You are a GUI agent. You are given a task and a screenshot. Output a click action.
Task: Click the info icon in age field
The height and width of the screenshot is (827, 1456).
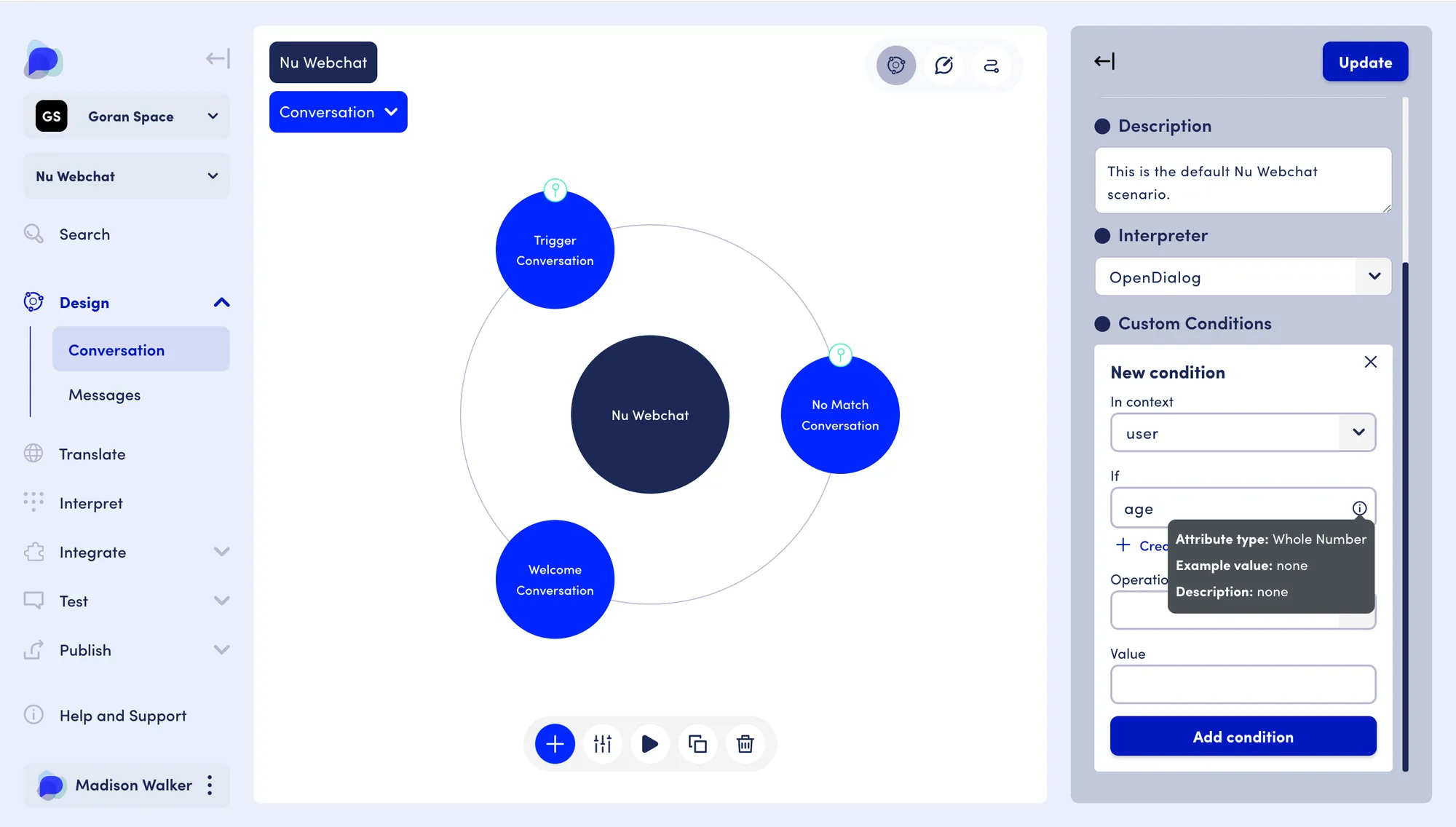point(1359,508)
